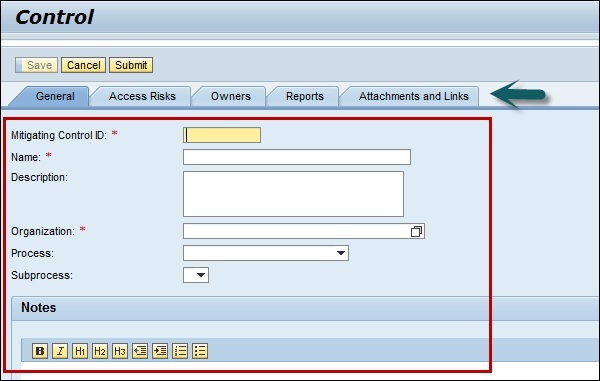
Task: Open Organization value help icon
Action: (416, 231)
